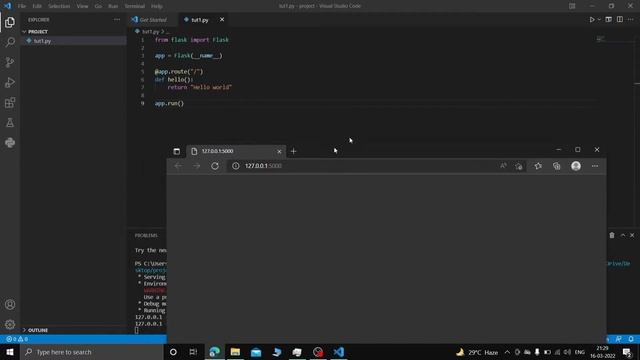Open browser tab actions menu icon

[176, 151]
